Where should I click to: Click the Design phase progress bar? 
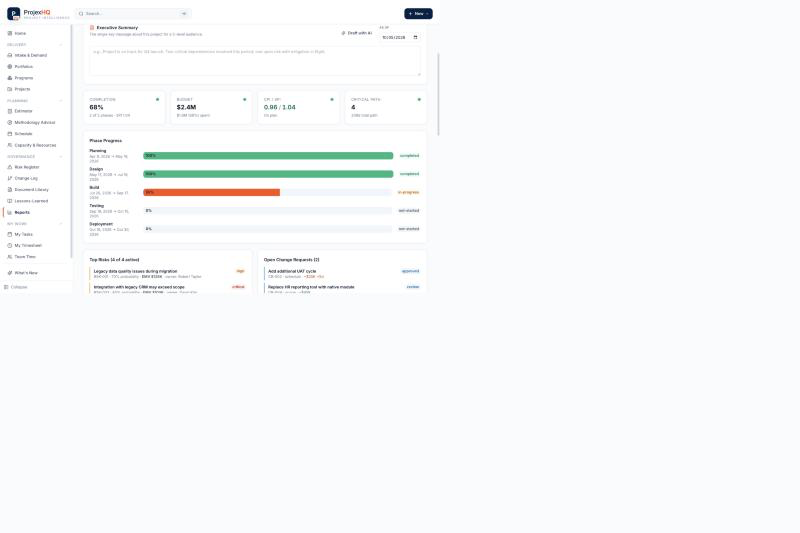[x=268, y=174]
